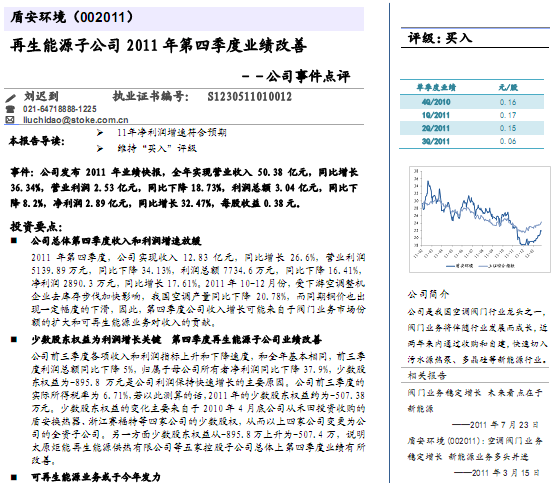This screenshot has width=552, height=483.
Task: Click the date 2011 年 7 月 23 日
Action: tap(504, 425)
